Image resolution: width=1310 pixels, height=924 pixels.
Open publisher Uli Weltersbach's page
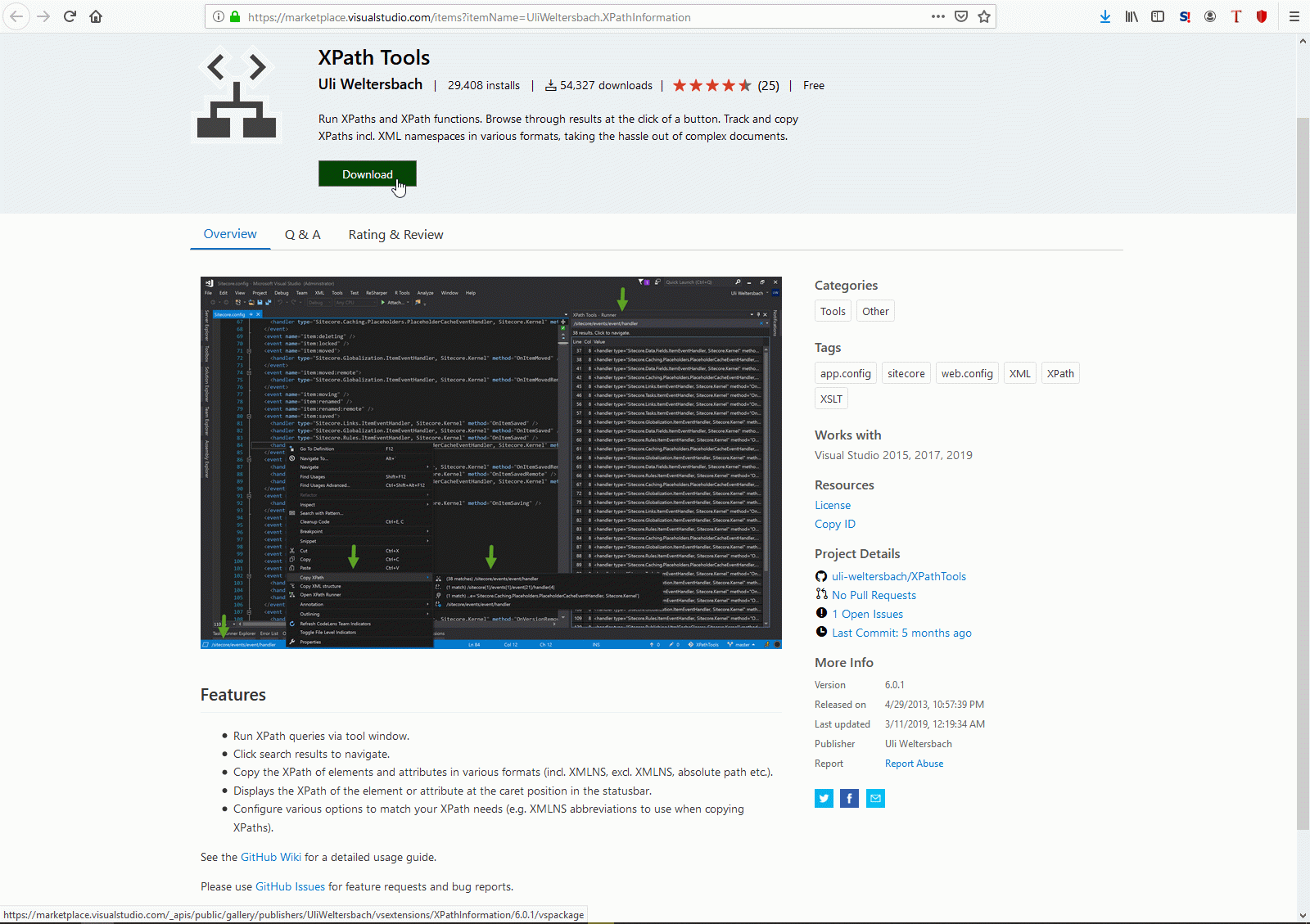(x=370, y=84)
